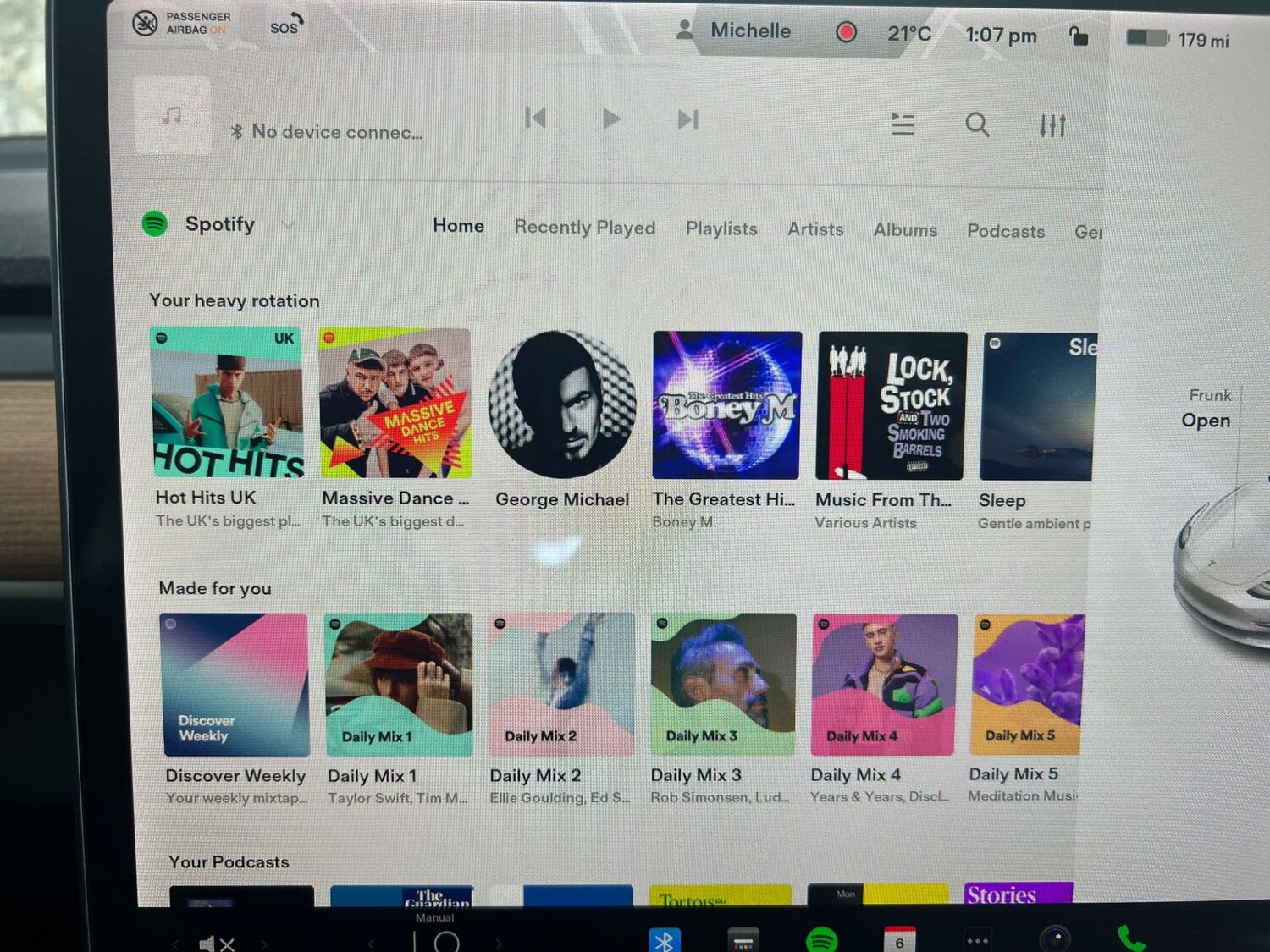Play Daily Mix 4
The height and width of the screenshot is (952, 1270).
tap(884, 684)
